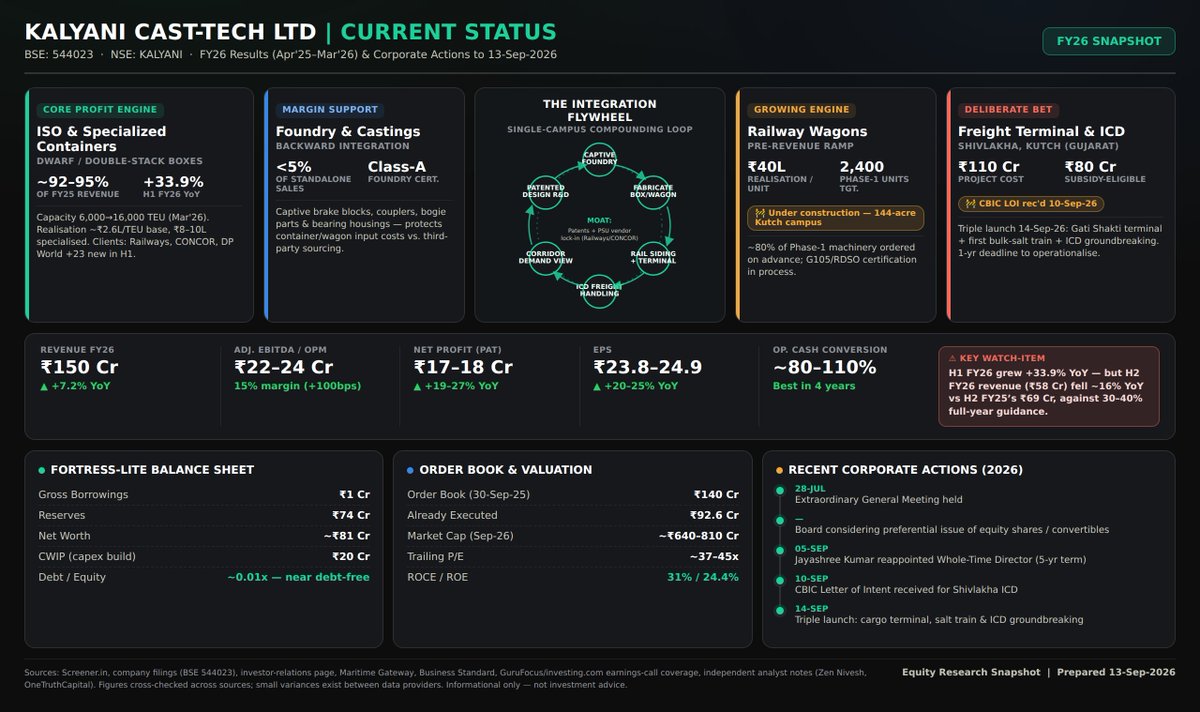
Task: Click the ₹23.8–24.9 EPS value
Action: pyautogui.click(x=647, y=367)
